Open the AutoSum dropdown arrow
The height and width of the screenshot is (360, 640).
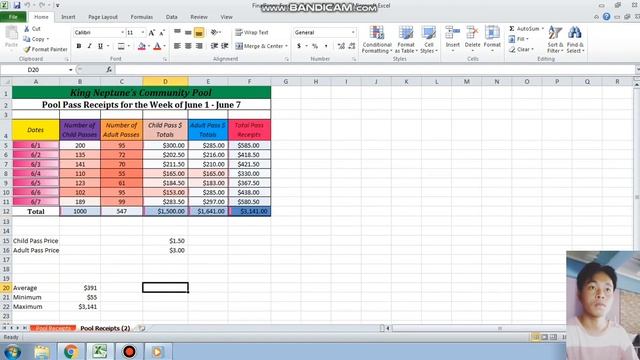(542, 29)
